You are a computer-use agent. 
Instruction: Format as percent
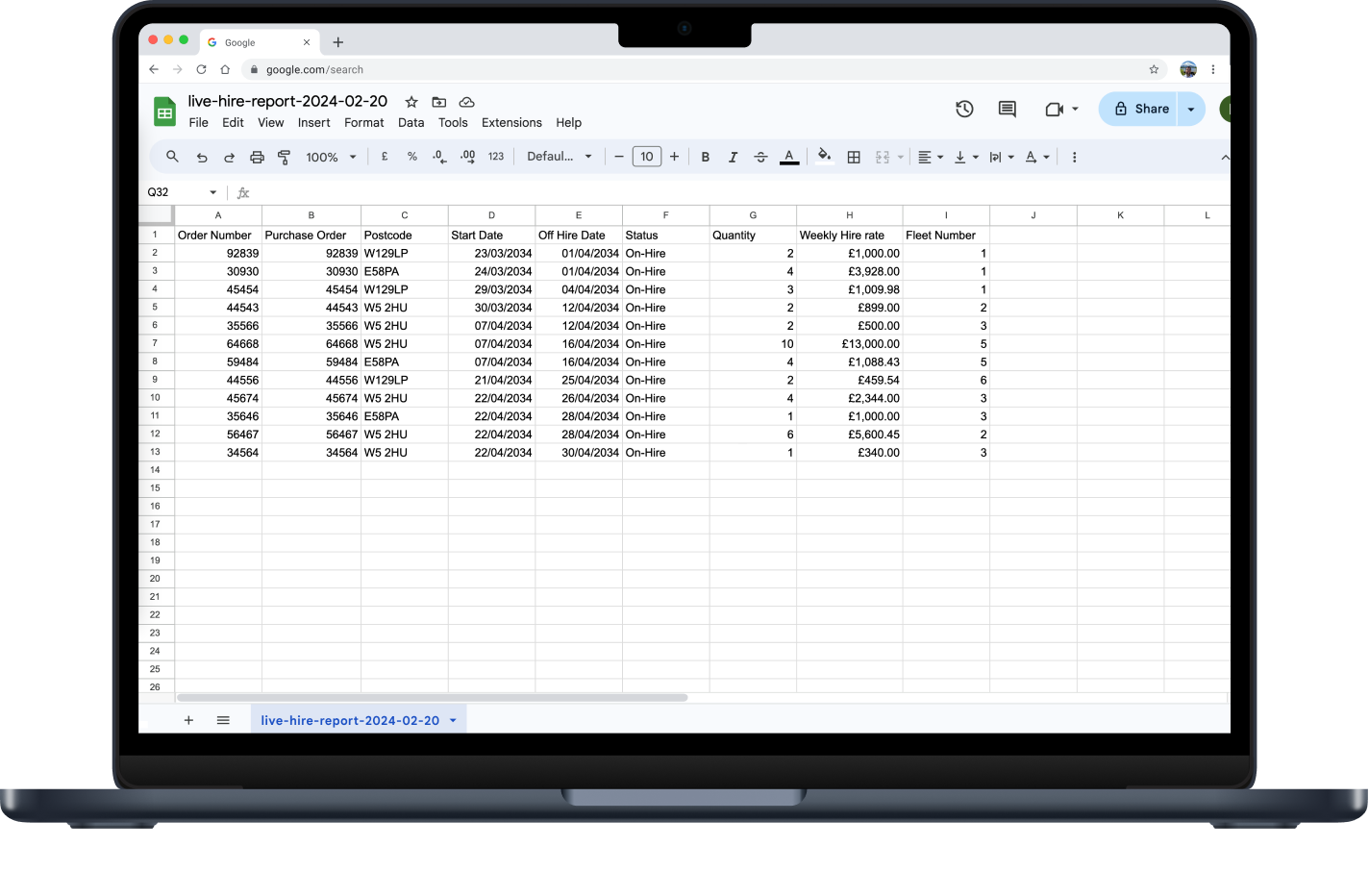point(412,157)
